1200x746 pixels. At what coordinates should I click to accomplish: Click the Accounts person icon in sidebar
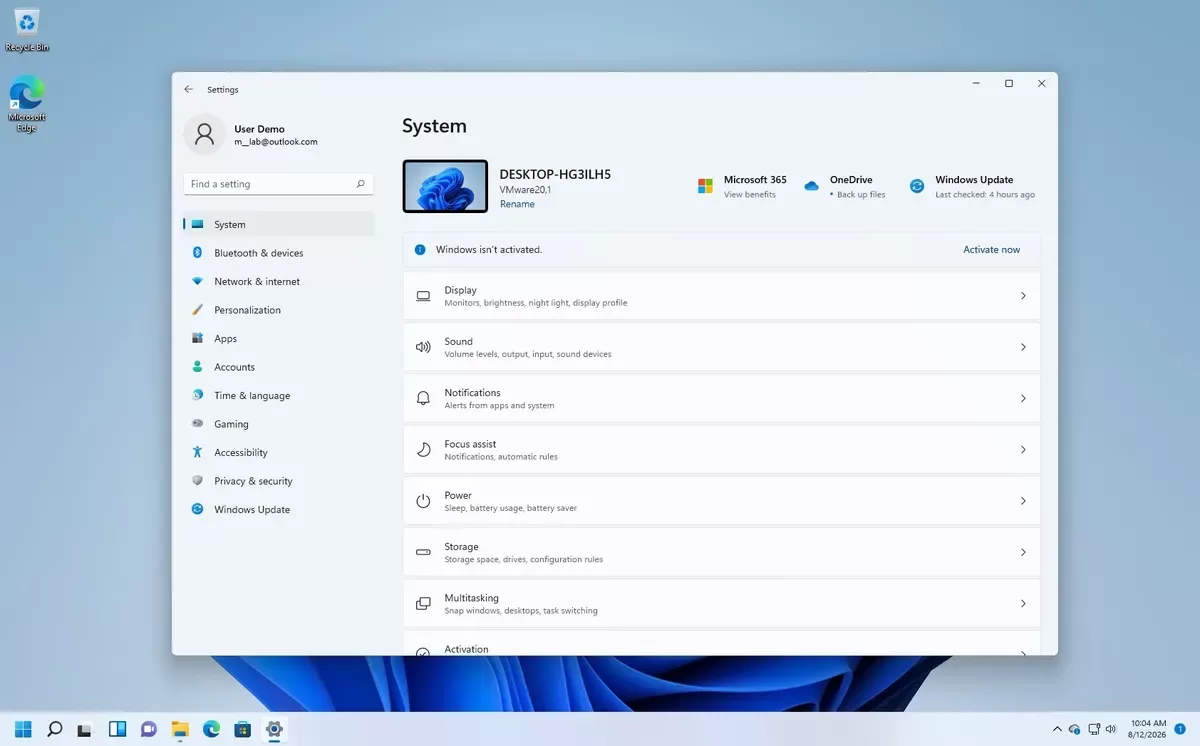pyautogui.click(x=197, y=367)
